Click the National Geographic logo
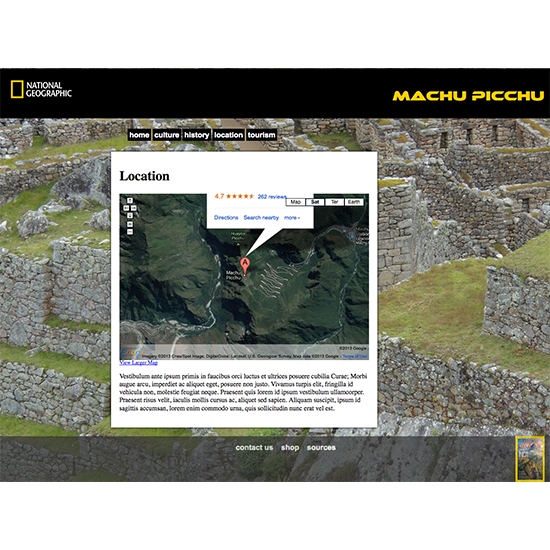Viewport: 550px width, 550px height. coord(41,89)
